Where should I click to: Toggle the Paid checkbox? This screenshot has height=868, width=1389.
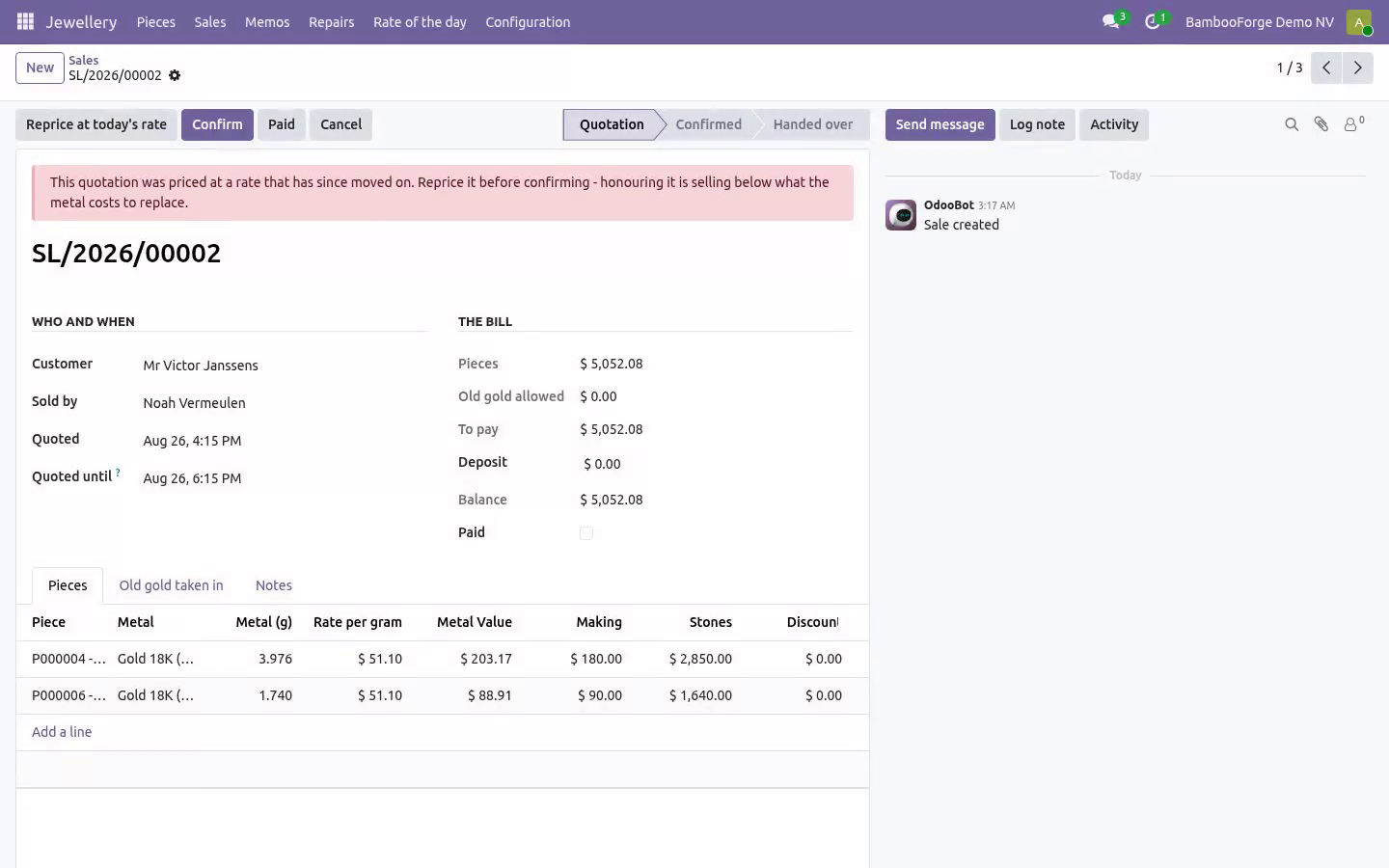click(586, 533)
